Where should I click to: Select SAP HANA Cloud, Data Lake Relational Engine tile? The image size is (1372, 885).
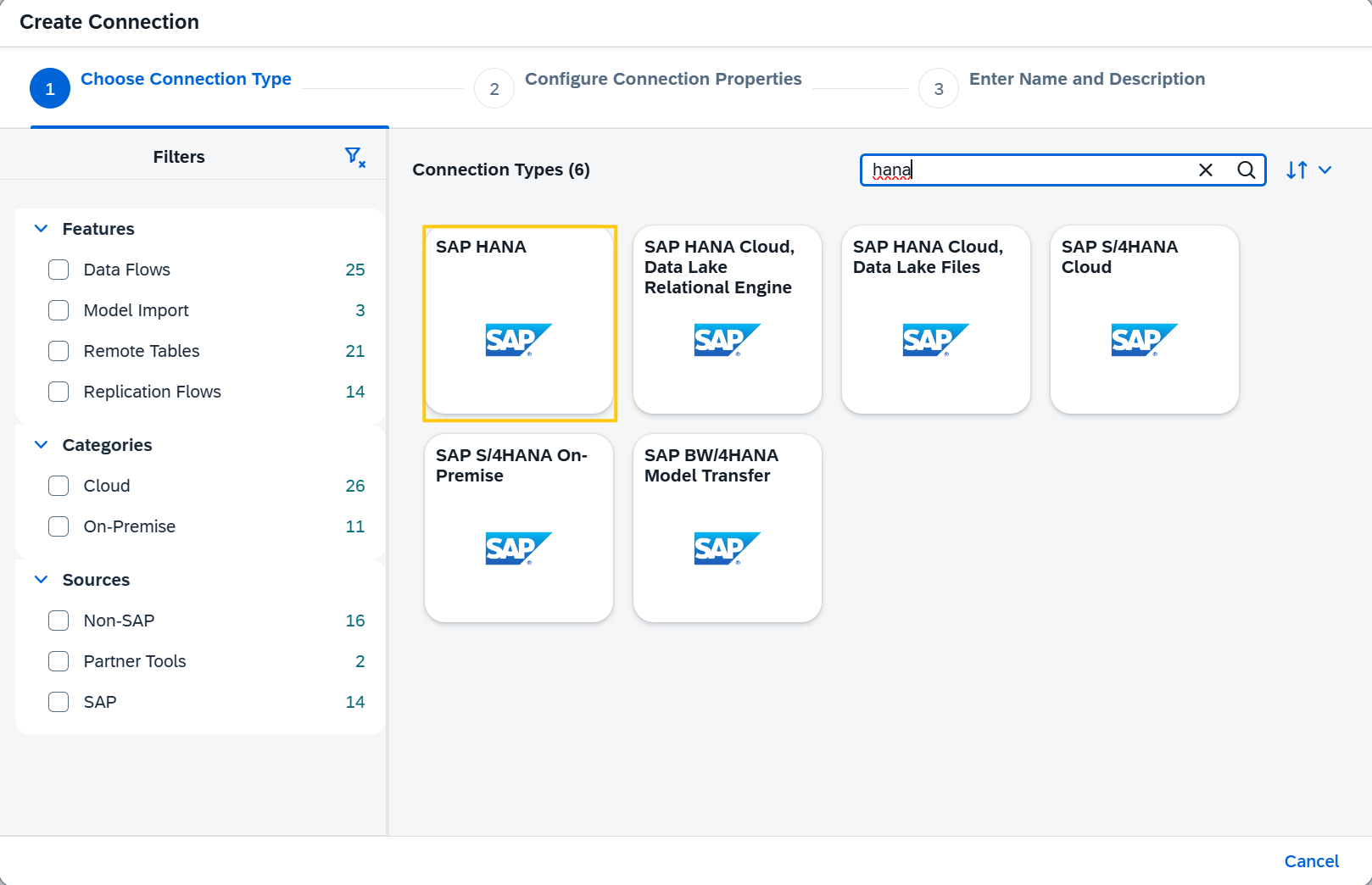coord(728,320)
